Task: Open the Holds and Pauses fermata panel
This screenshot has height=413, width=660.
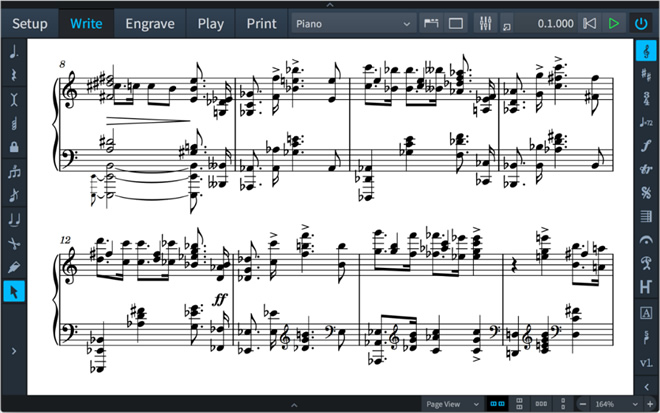Action: (646, 240)
